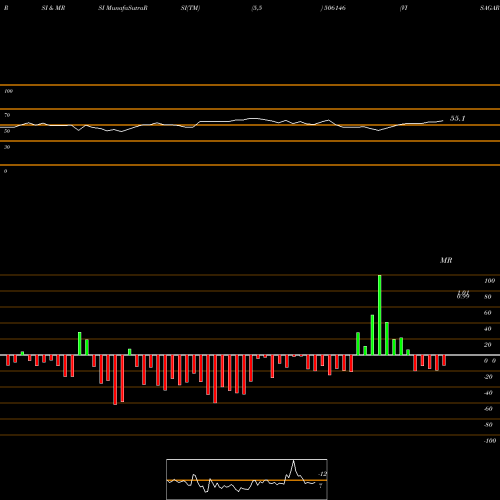Click the MR axis label -100
The image size is (500, 500).
pos(490,441)
